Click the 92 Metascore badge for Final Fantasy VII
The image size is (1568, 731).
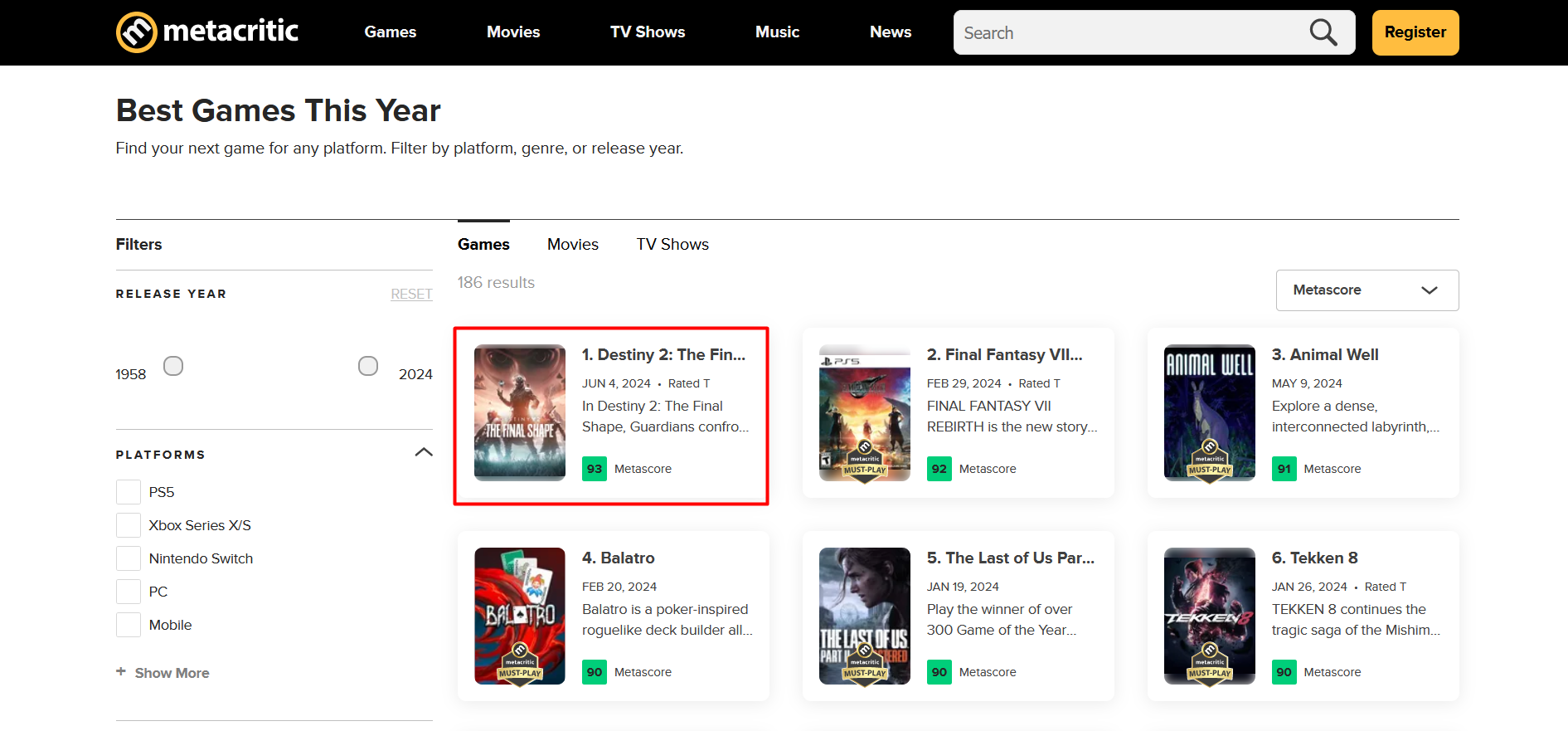[x=939, y=469]
